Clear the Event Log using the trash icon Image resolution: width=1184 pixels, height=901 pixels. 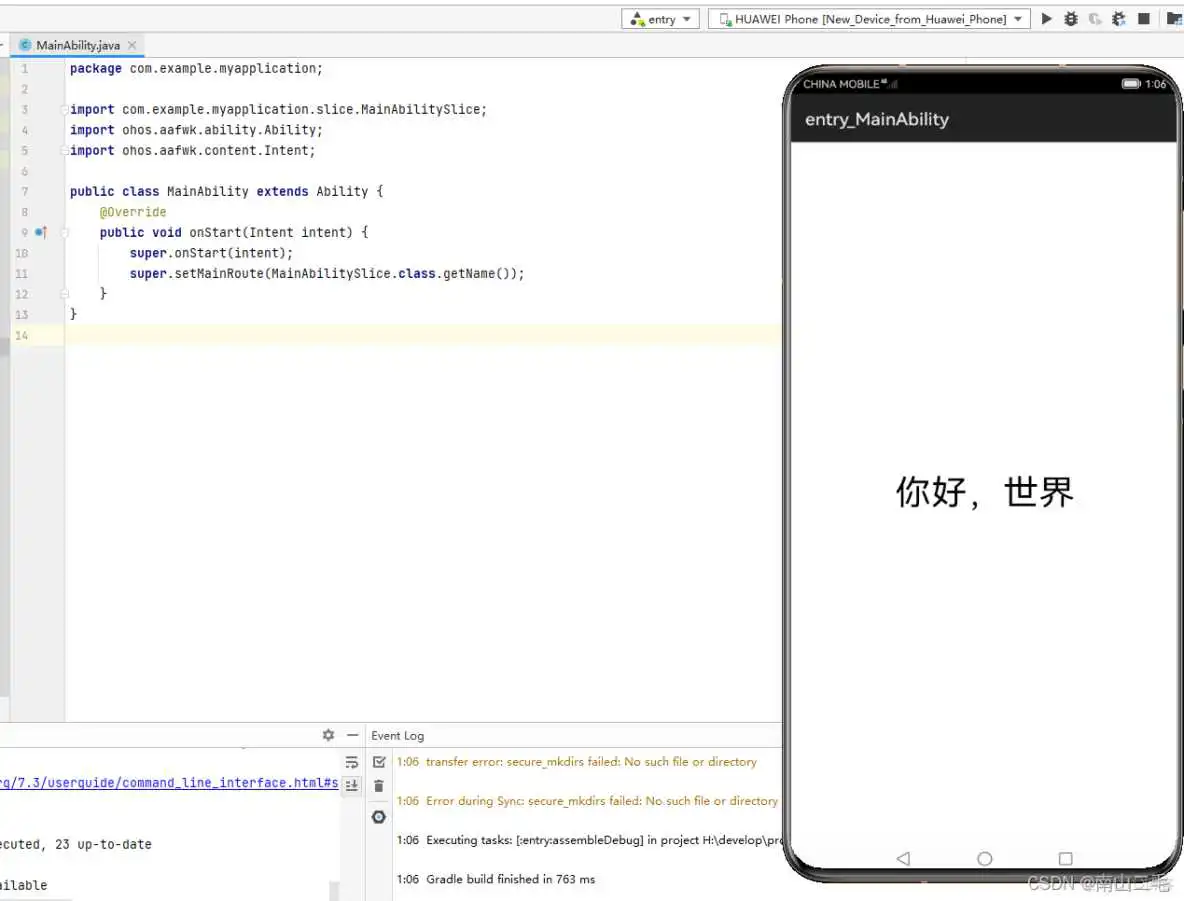coord(379,786)
